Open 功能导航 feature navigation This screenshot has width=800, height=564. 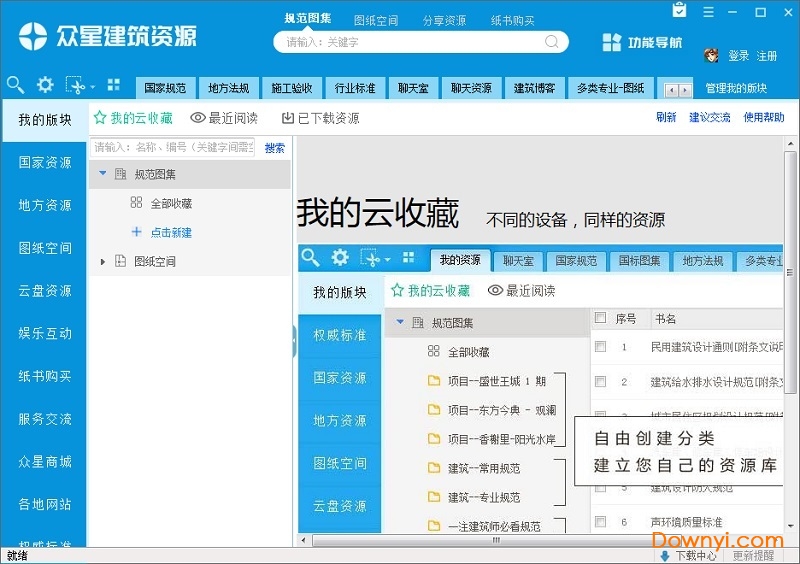(x=642, y=42)
